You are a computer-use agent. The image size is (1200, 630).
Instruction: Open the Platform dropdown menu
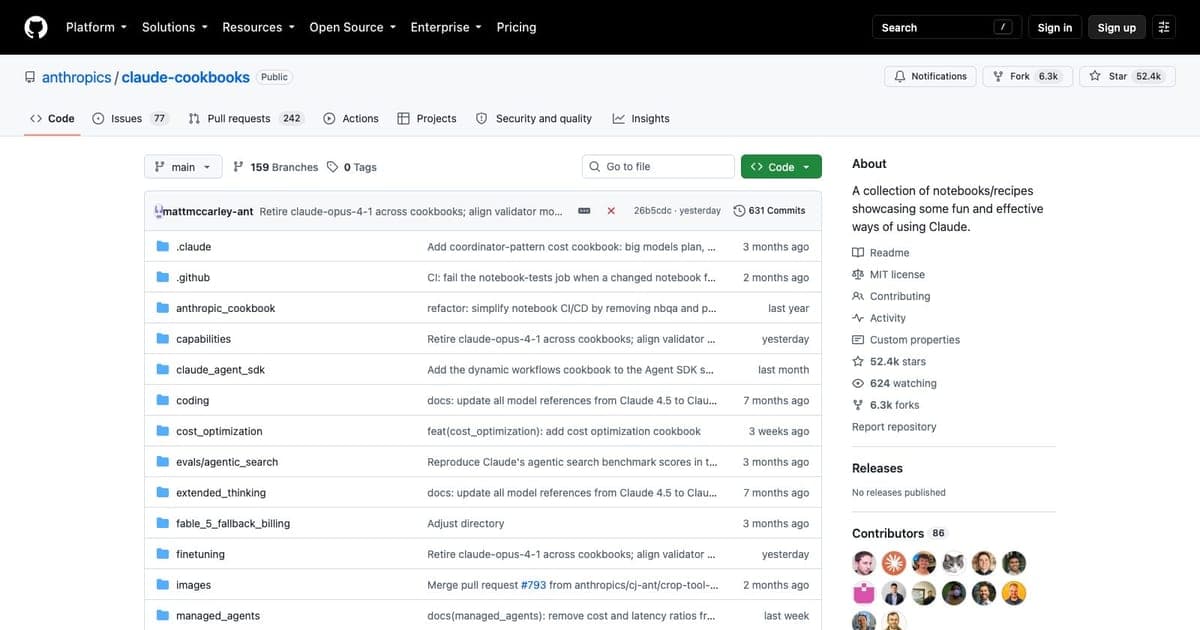click(96, 27)
